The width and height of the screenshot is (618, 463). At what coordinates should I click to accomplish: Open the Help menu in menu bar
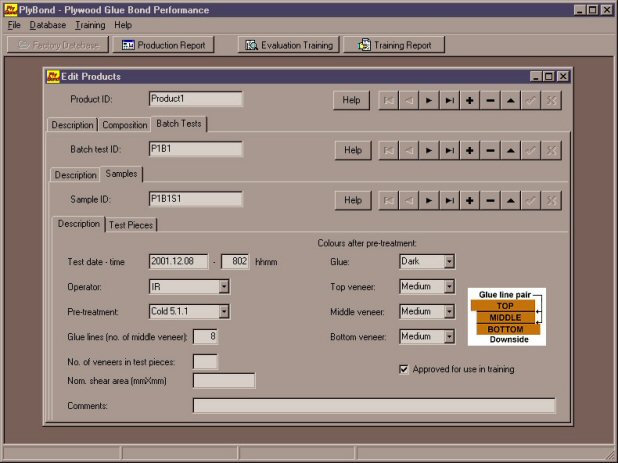point(123,25)
